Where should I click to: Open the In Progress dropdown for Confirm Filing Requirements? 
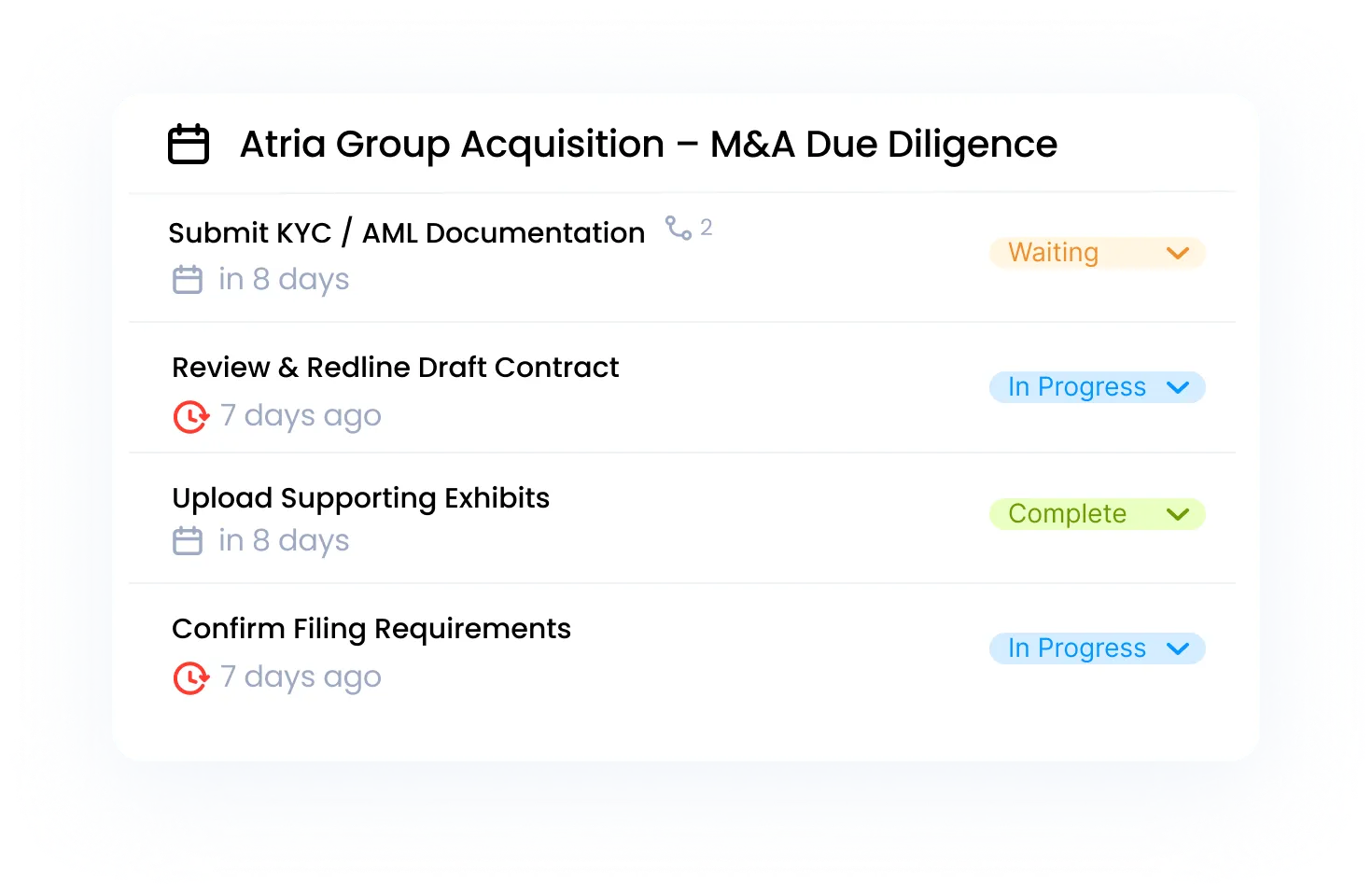[x=1097, y=648]
